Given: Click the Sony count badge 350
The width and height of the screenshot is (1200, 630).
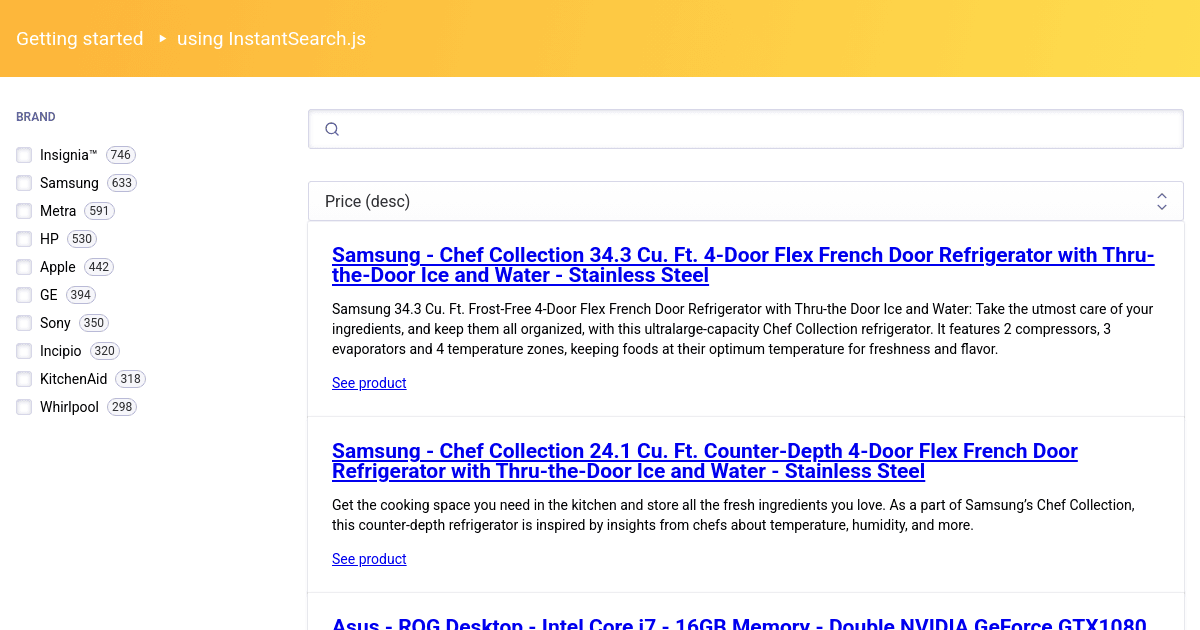Looking at the screenshot, I should point(94,323).
